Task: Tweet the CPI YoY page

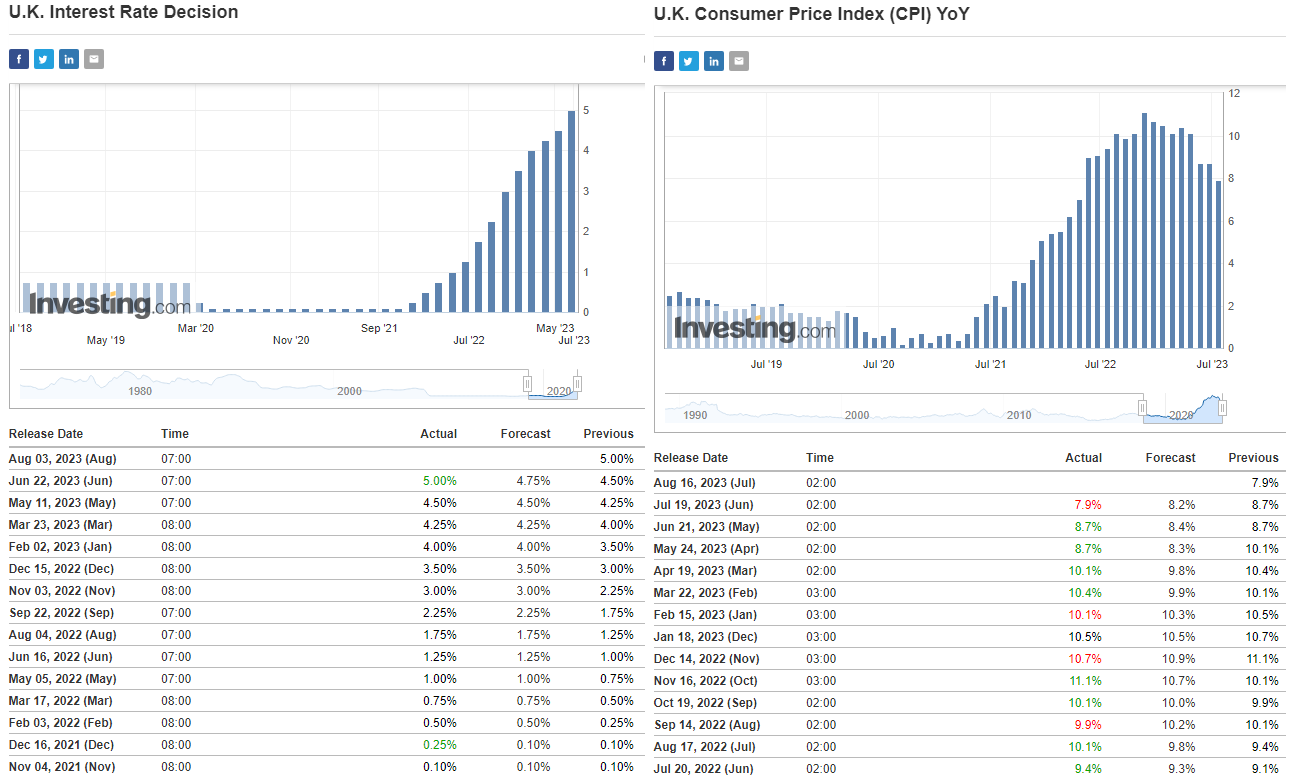Action: click(689, 62)
